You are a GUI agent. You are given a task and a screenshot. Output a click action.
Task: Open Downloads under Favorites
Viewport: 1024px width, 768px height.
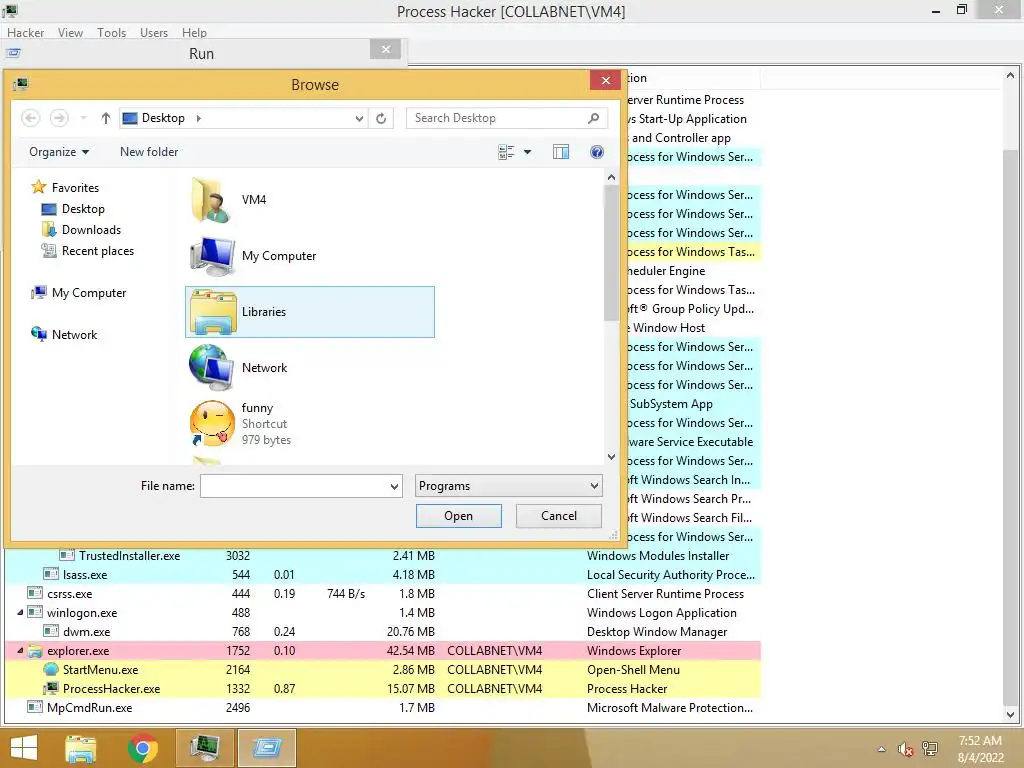pos(81,230)
